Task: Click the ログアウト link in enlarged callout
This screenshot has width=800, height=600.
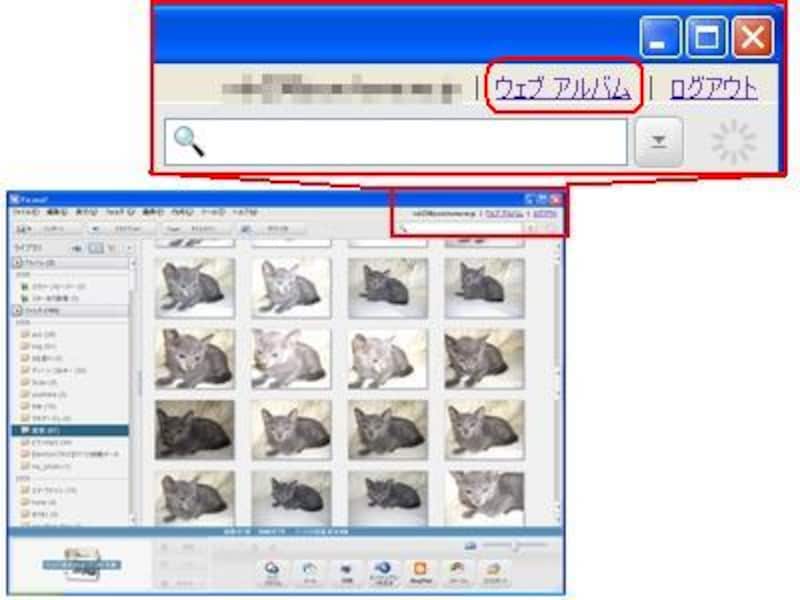Action: [x=713, y=89]
